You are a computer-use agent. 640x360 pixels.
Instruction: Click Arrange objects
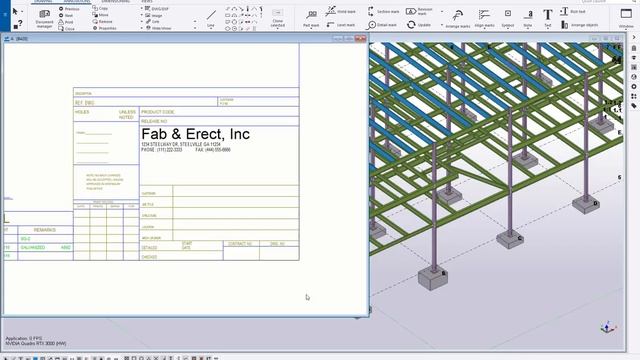click(x=580, y=25)
